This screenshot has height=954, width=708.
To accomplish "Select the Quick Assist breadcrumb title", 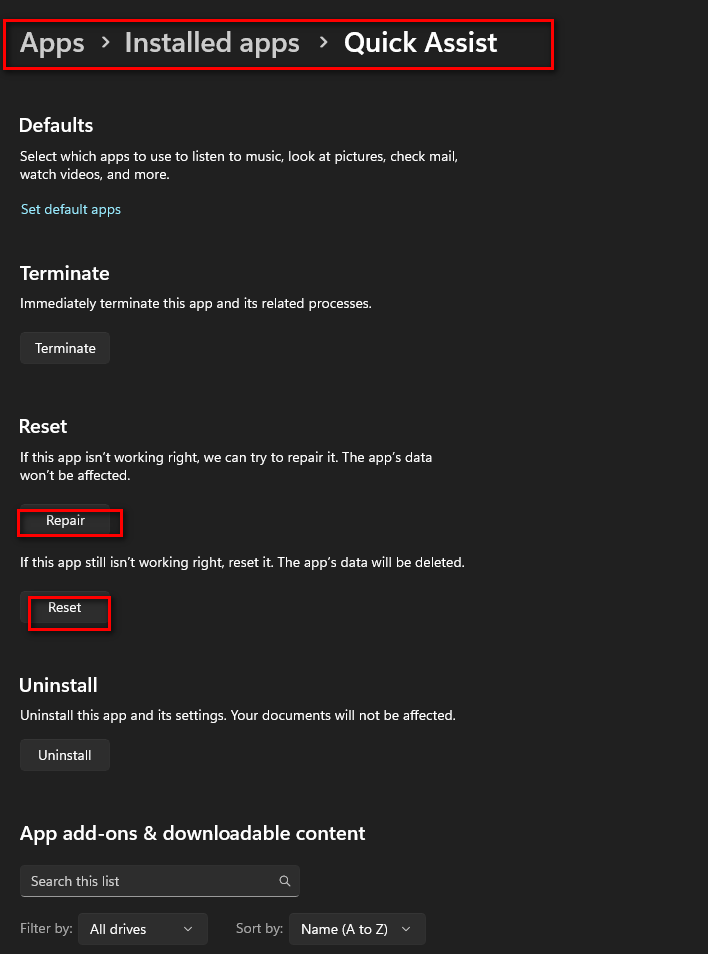I will 420,43.
